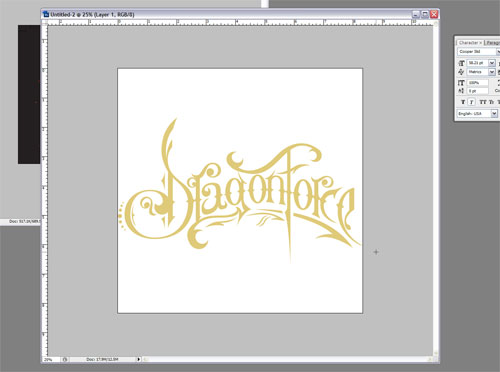Expand the Metrics kerning dropdown arrow

(492, 72)
